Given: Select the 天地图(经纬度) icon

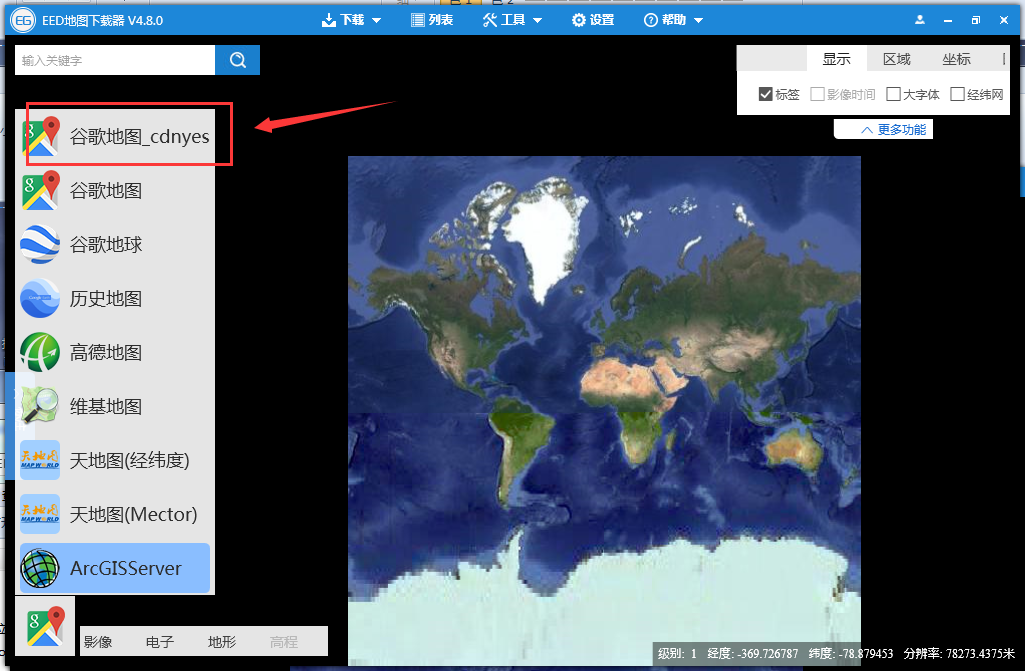Looking at the screenshot, I should [41, 460].
